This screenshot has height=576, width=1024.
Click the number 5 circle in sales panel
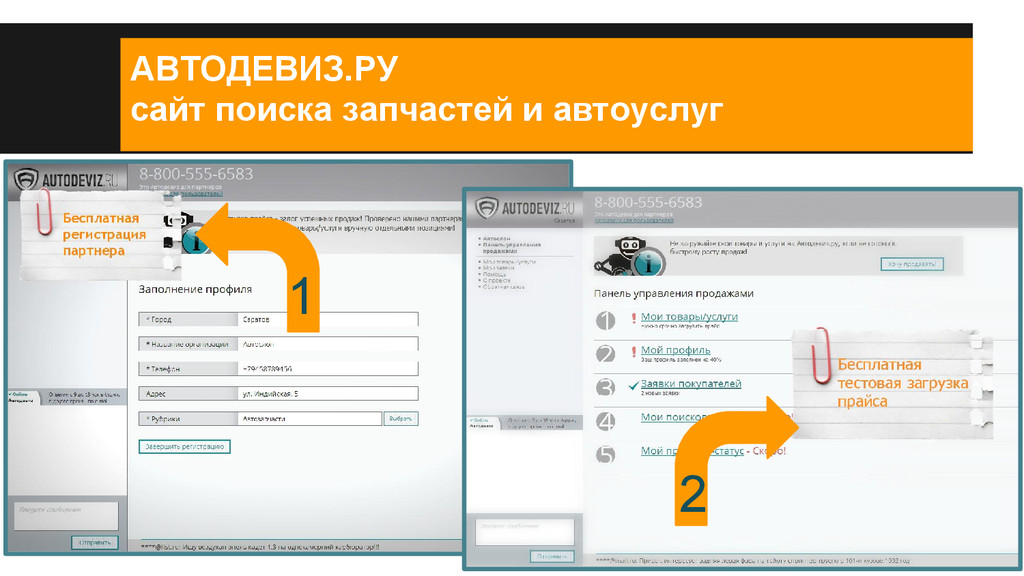[605, 454]
